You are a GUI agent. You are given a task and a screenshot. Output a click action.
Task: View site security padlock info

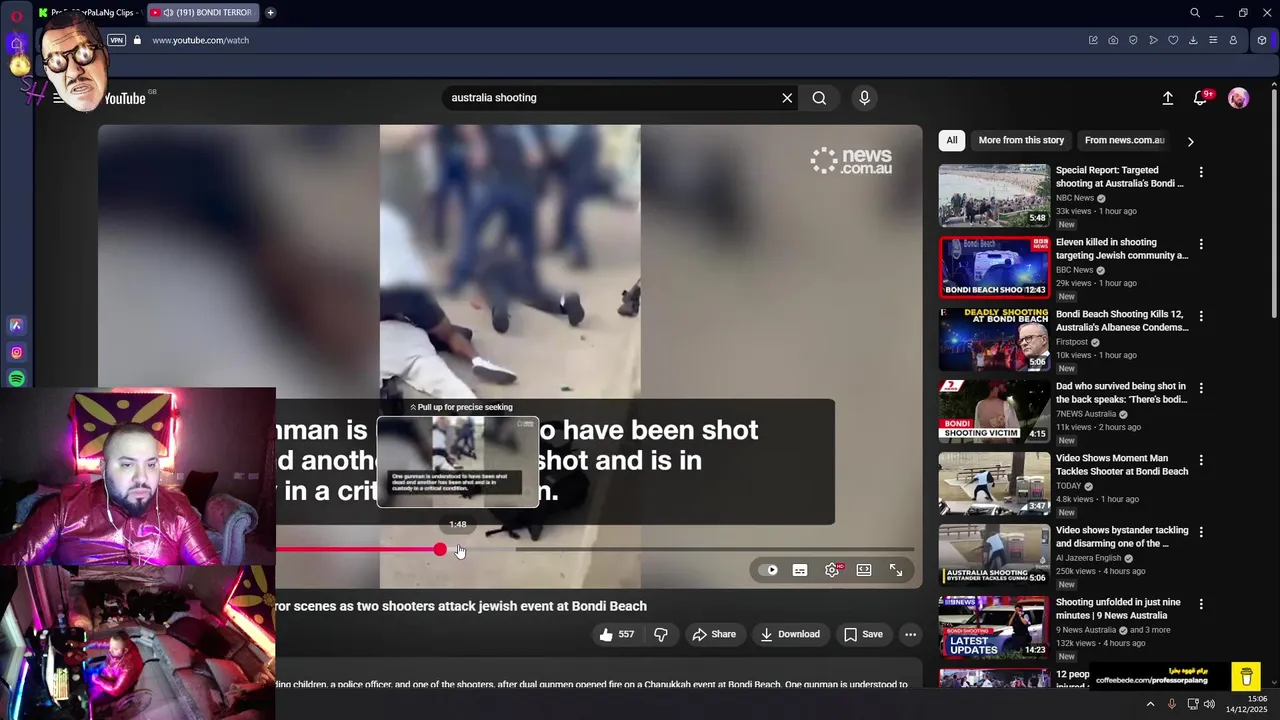(137, 40)
